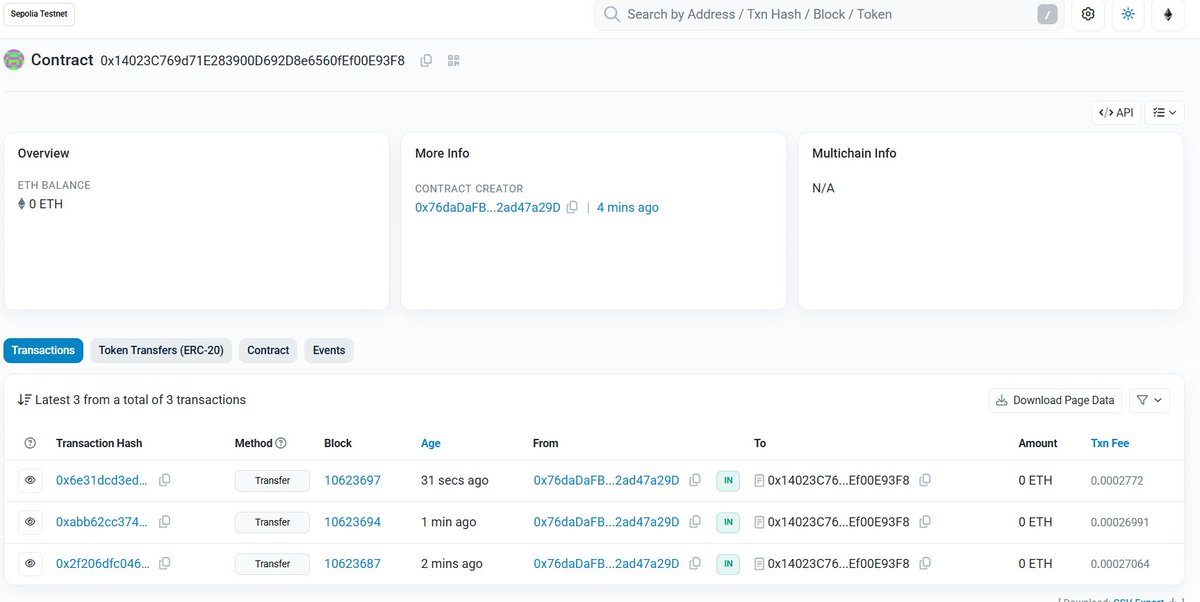1200x602 pixels.
Task: Toggle the Txn Fee column header
Action: pos(1110,443)
